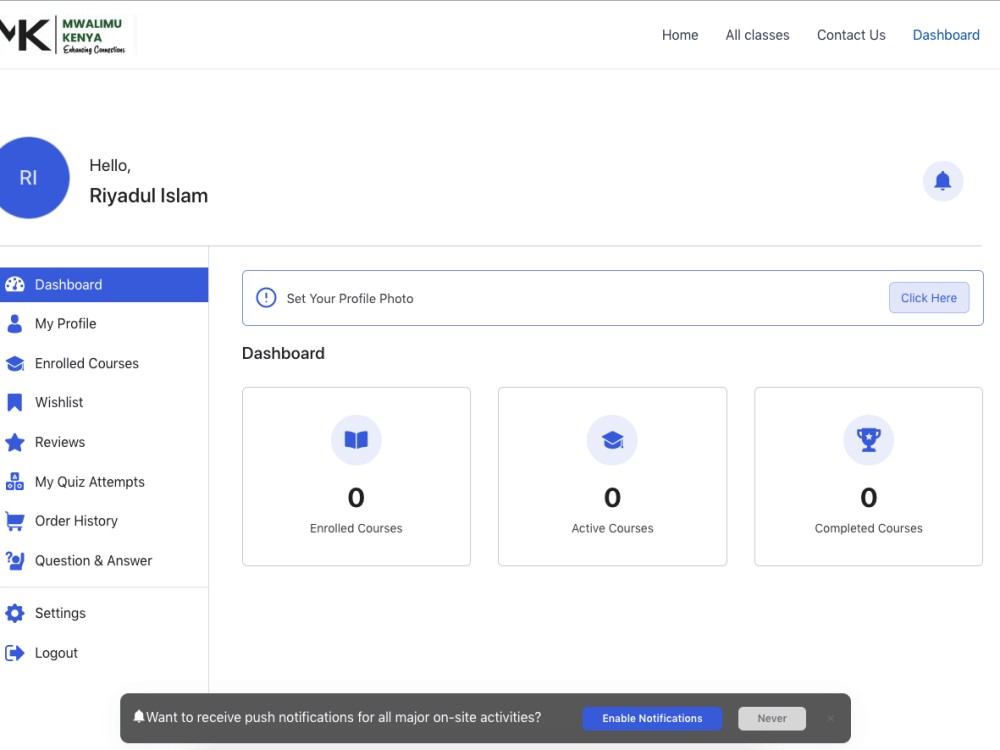Dismiss the notification banner with the X

coord(830,719)
